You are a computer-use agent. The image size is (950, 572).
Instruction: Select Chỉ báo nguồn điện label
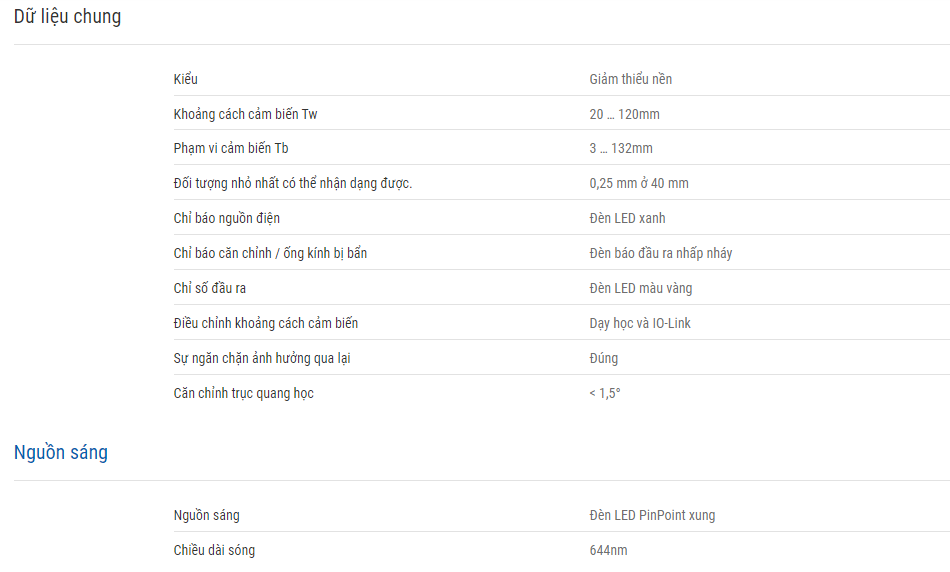point(227,218)
